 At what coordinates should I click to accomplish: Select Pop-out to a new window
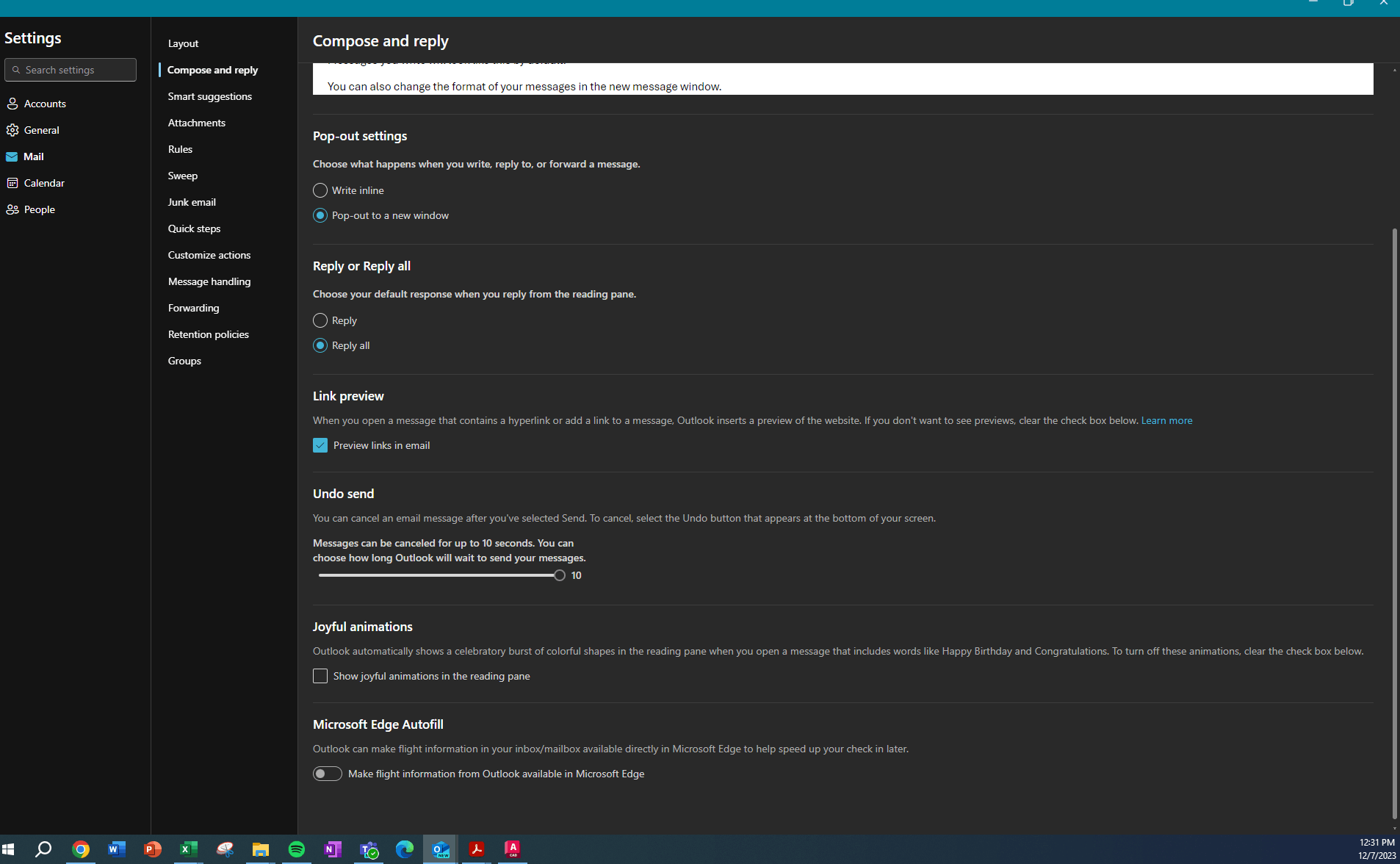(320, 215)
